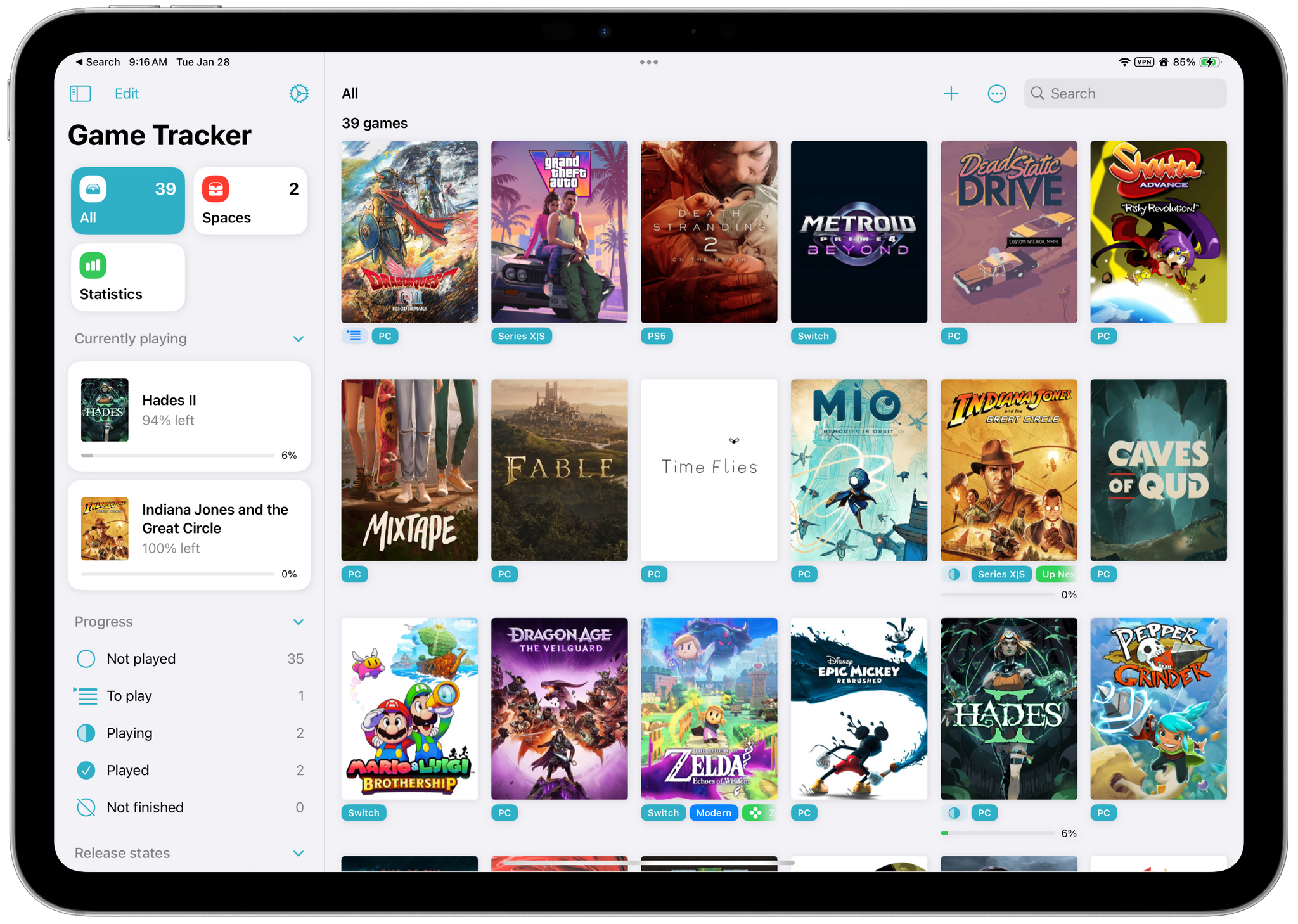The height and width of the screenshot is (924, 1298).
Task: Open the more options ellipsis button
Action: [996, 94]
